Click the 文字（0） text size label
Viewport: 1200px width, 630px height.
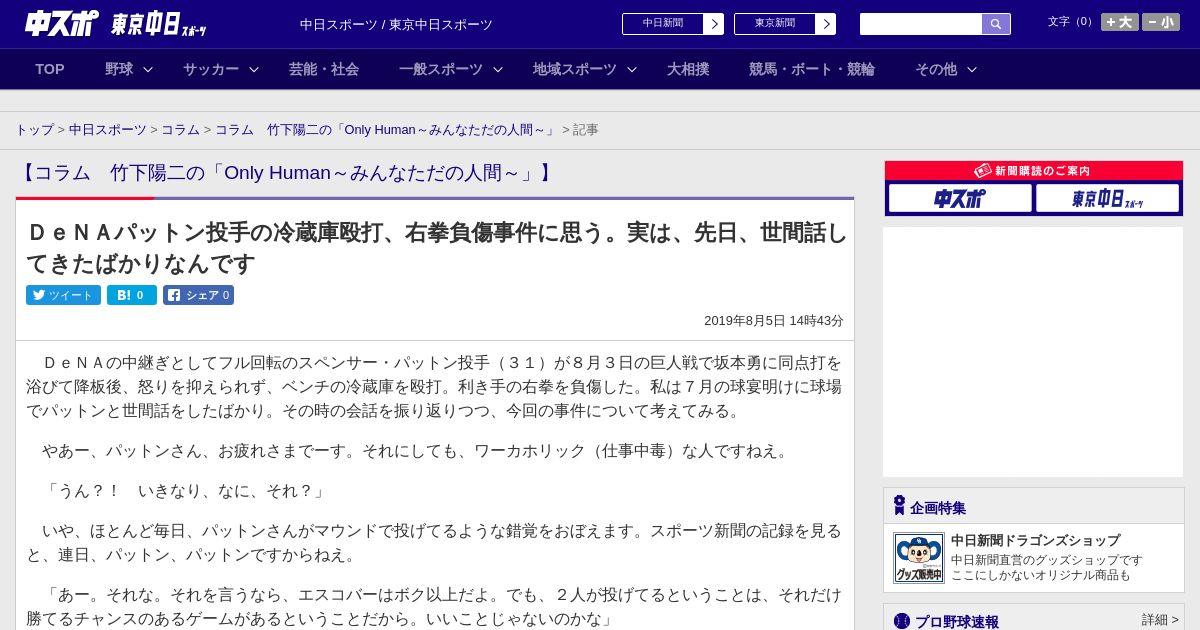click(1072, 21)
